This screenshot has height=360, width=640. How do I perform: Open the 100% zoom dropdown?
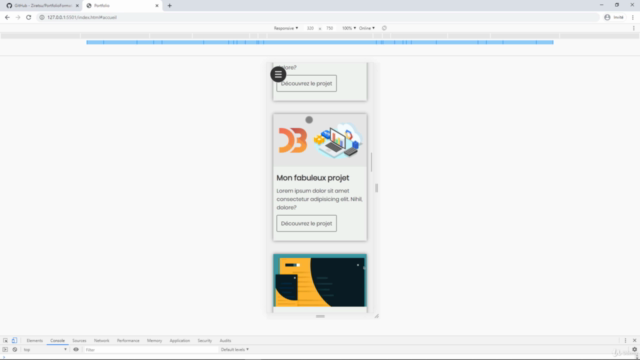coord(349,28)
